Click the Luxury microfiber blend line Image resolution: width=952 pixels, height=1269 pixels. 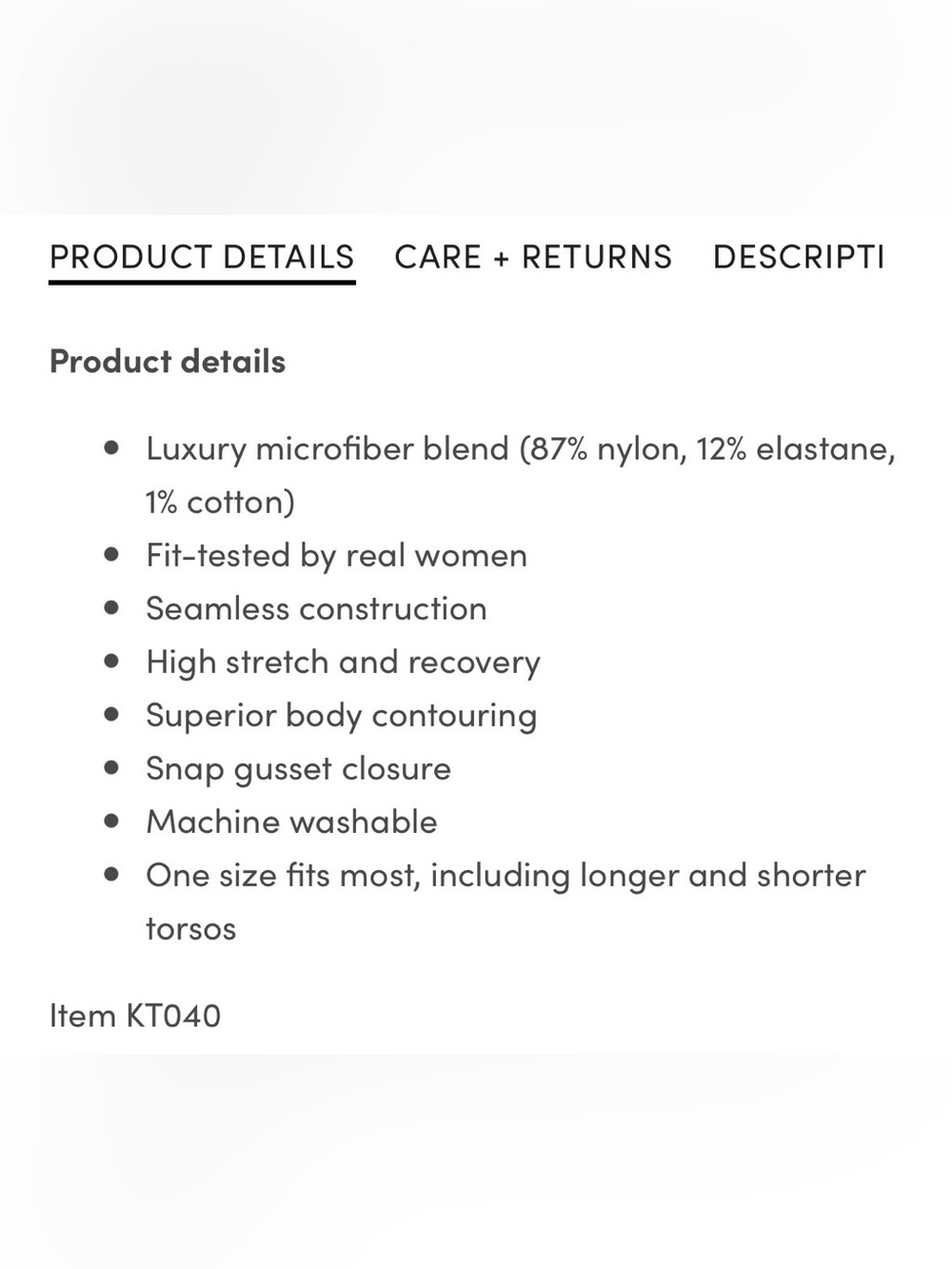[521, 448]
